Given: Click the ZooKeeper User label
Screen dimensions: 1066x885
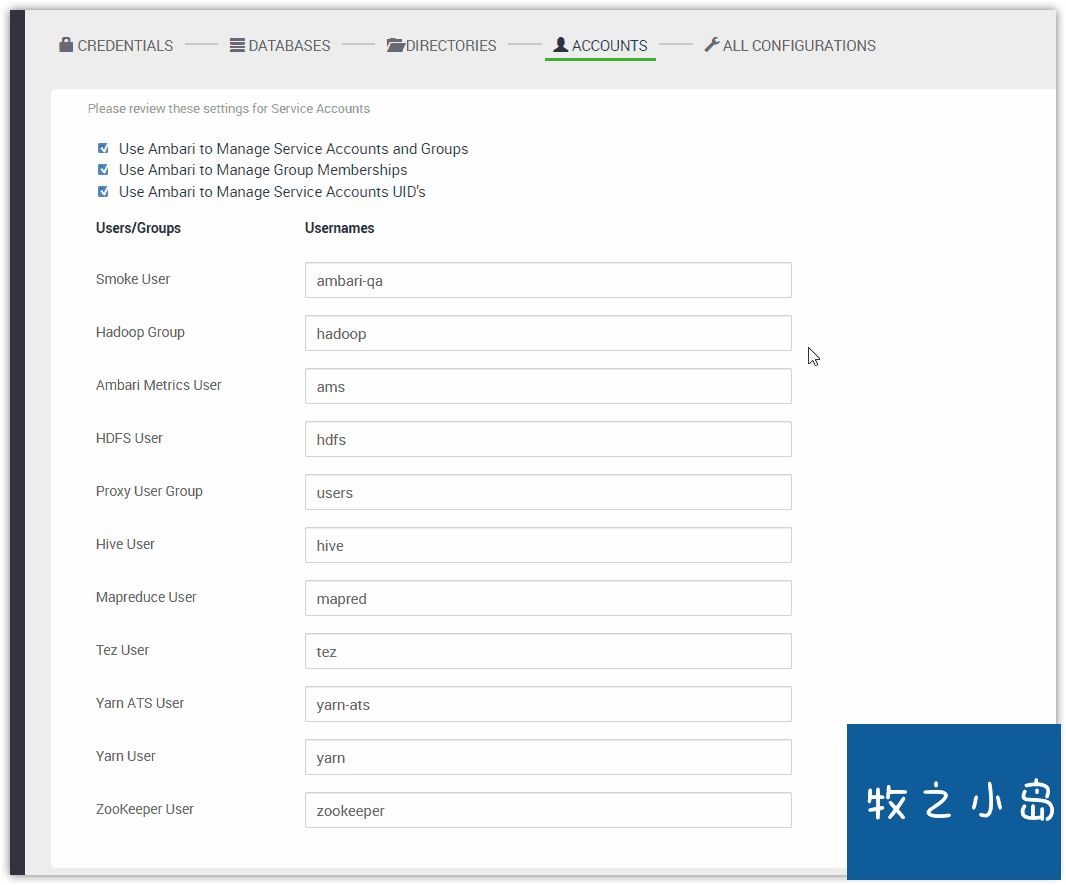Looking at the screenshot, I should [145, 810].
